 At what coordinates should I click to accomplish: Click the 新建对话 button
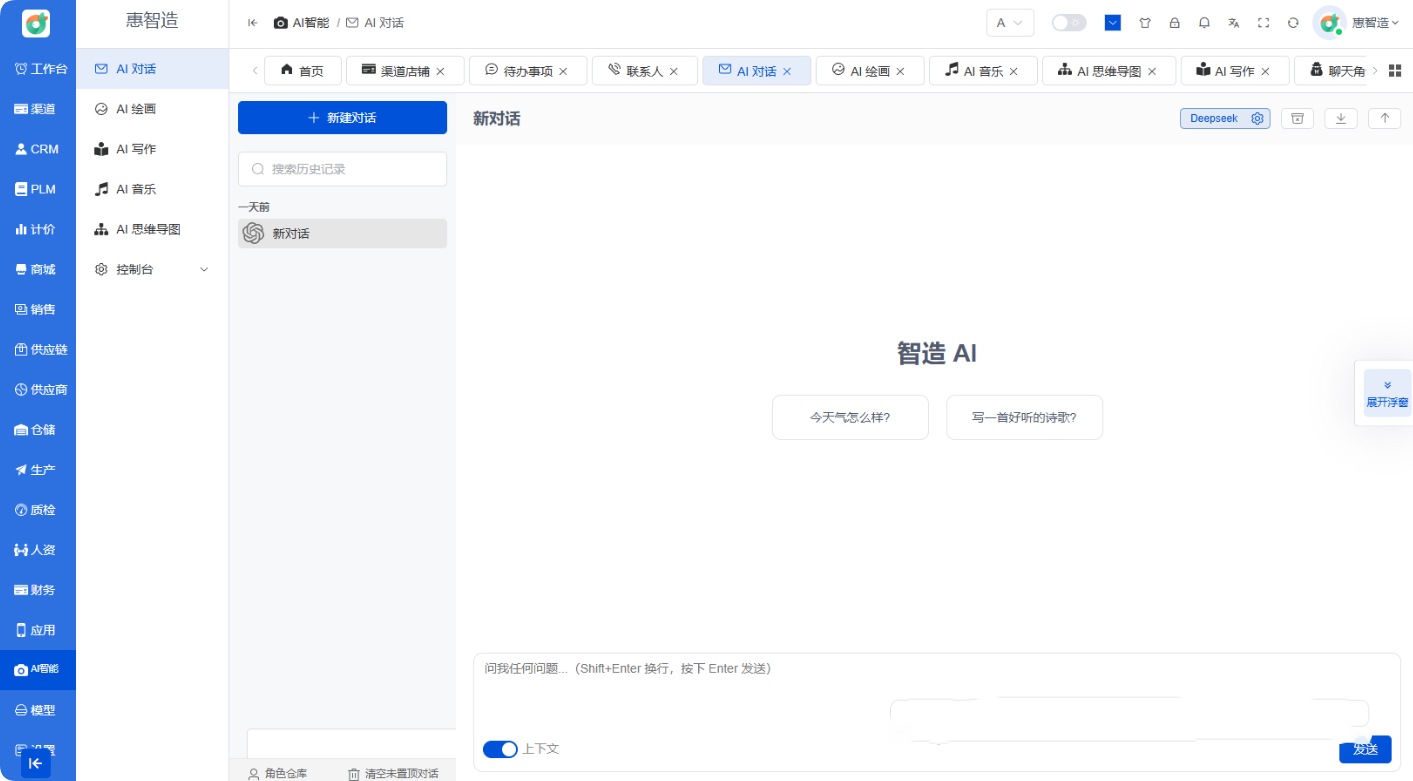342,117
